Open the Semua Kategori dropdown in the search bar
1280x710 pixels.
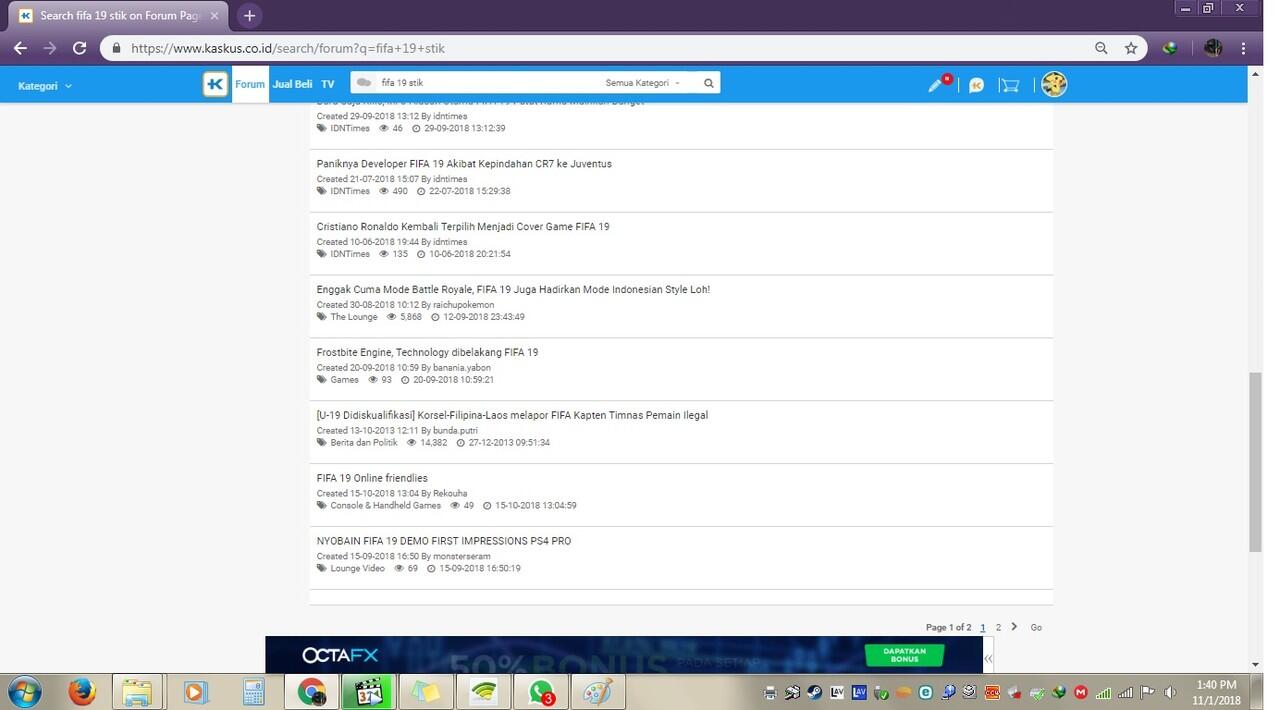642,83
